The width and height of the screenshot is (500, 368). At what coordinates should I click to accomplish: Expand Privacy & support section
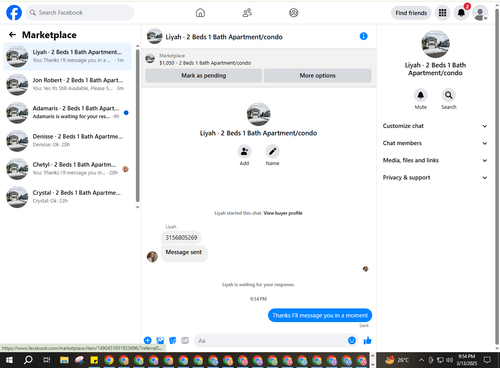[x=435, y=178]
